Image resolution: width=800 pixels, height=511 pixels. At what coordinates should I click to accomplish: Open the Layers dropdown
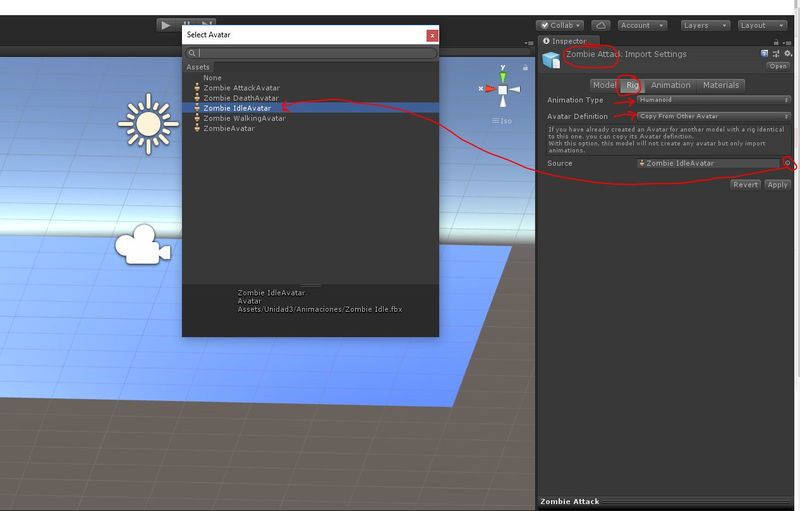tap(706, 25)
